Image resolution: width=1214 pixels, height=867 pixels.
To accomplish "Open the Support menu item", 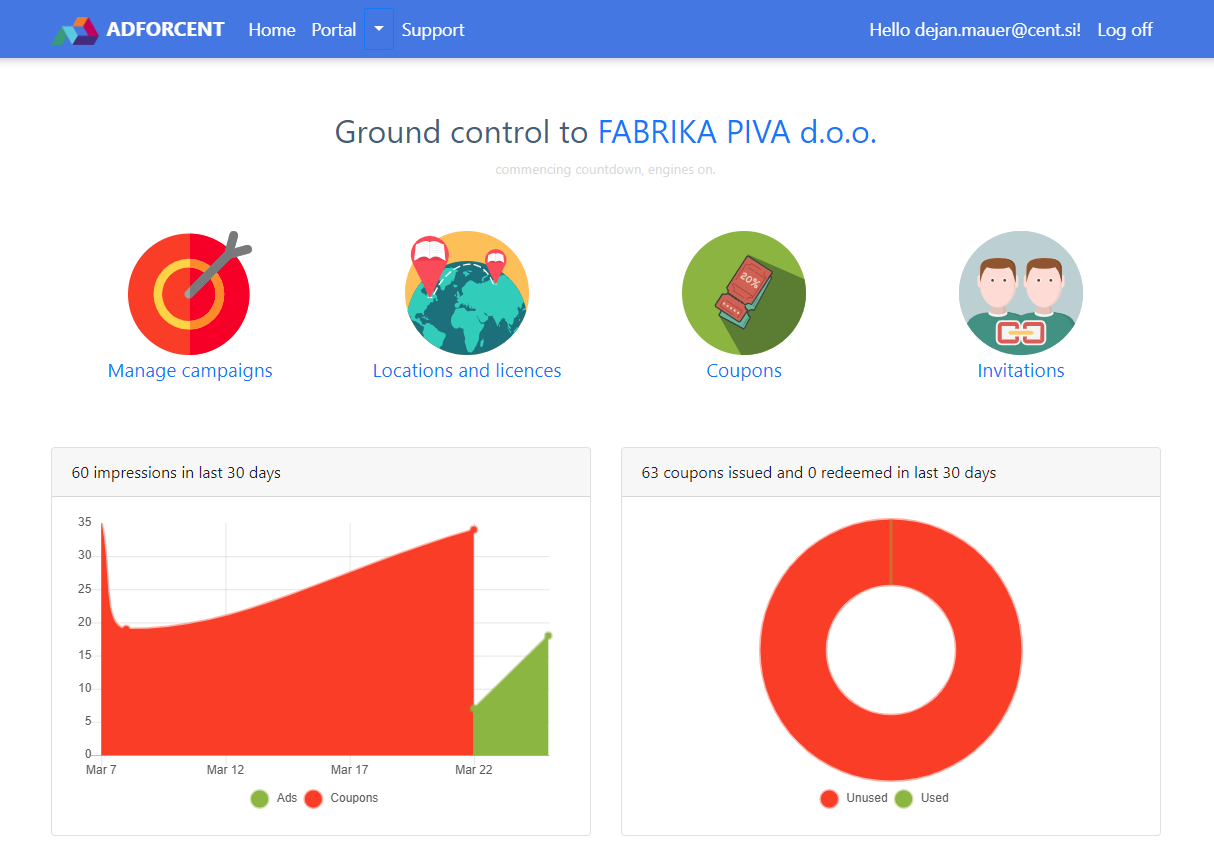I will [x=433, y=30].
